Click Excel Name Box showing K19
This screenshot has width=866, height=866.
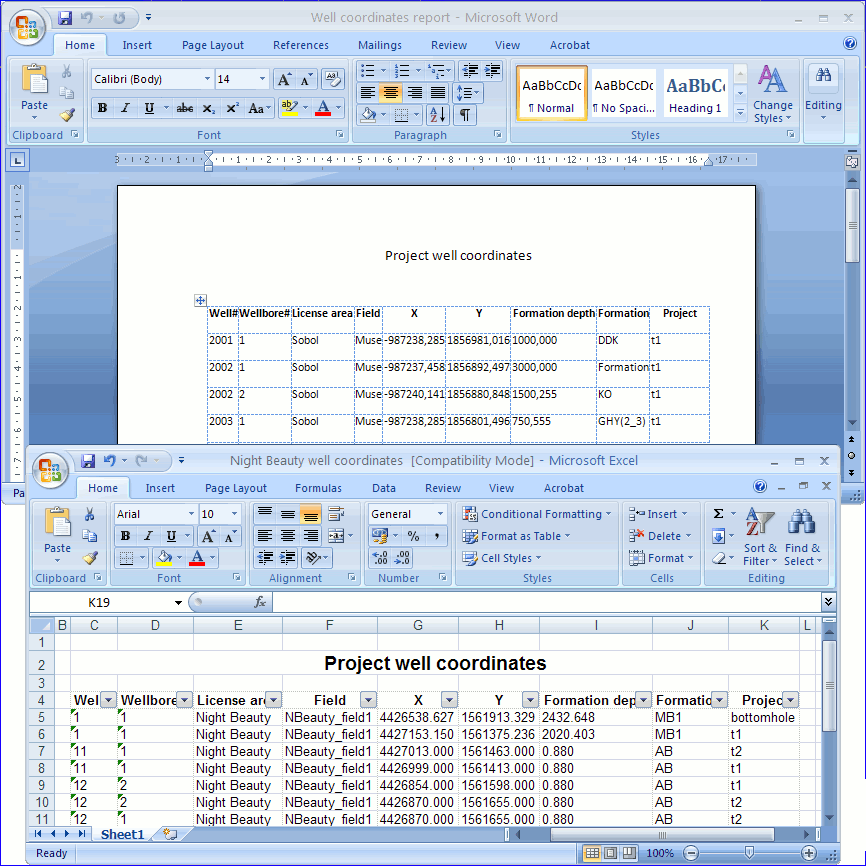[x=99, y=603]
